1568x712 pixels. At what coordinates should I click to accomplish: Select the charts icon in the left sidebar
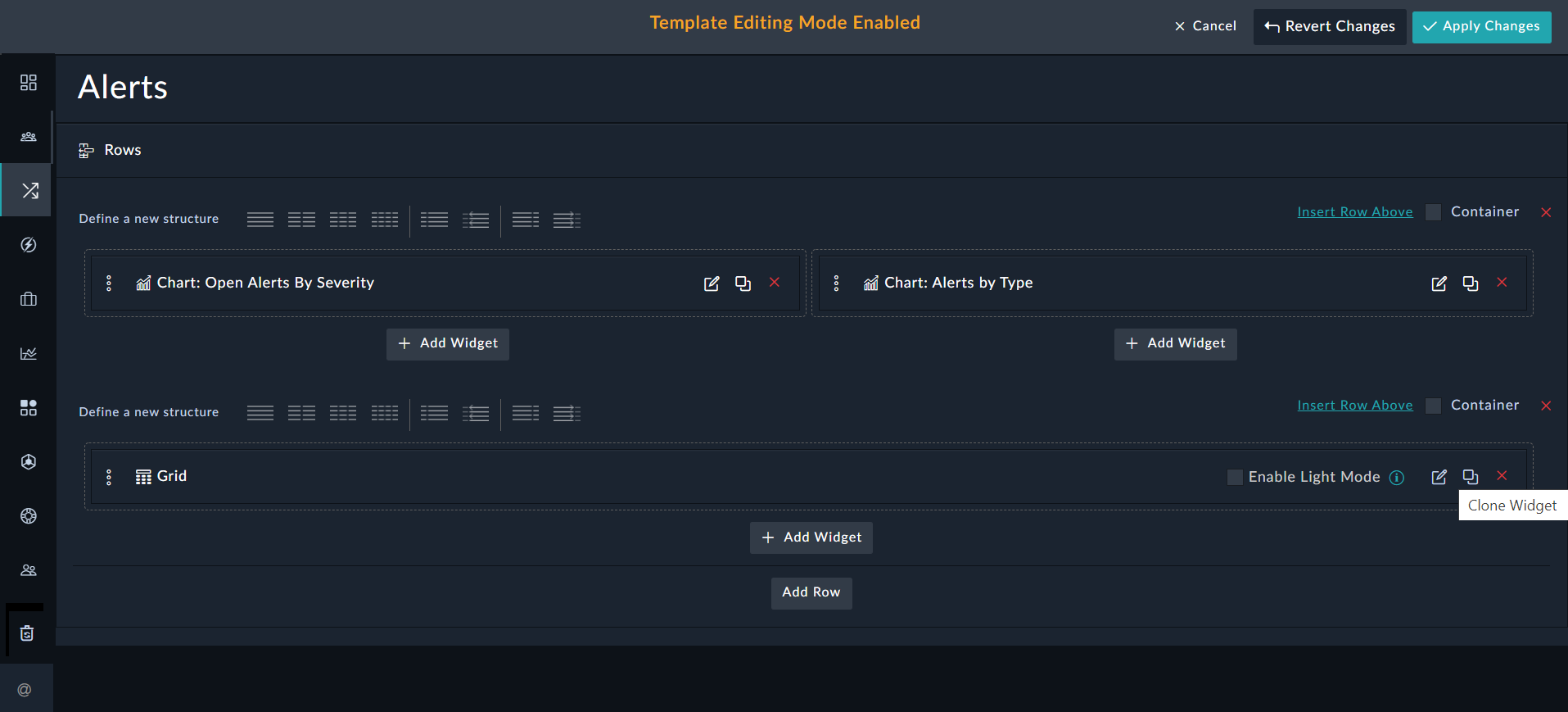(28, 352)
